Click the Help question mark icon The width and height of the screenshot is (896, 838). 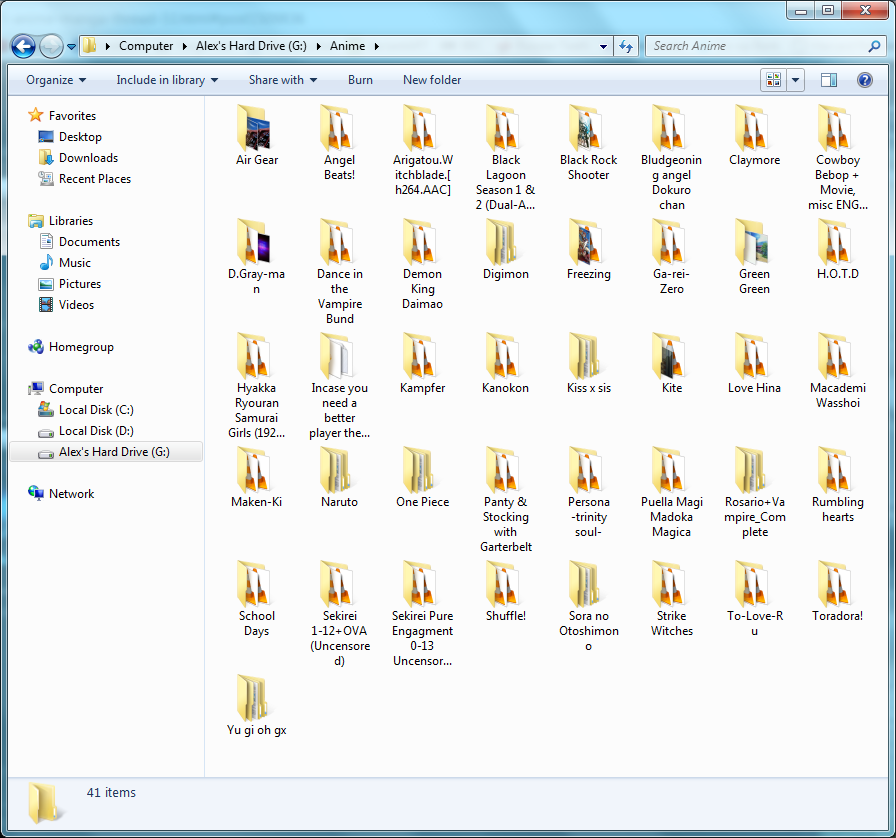(x=865, y=80)
